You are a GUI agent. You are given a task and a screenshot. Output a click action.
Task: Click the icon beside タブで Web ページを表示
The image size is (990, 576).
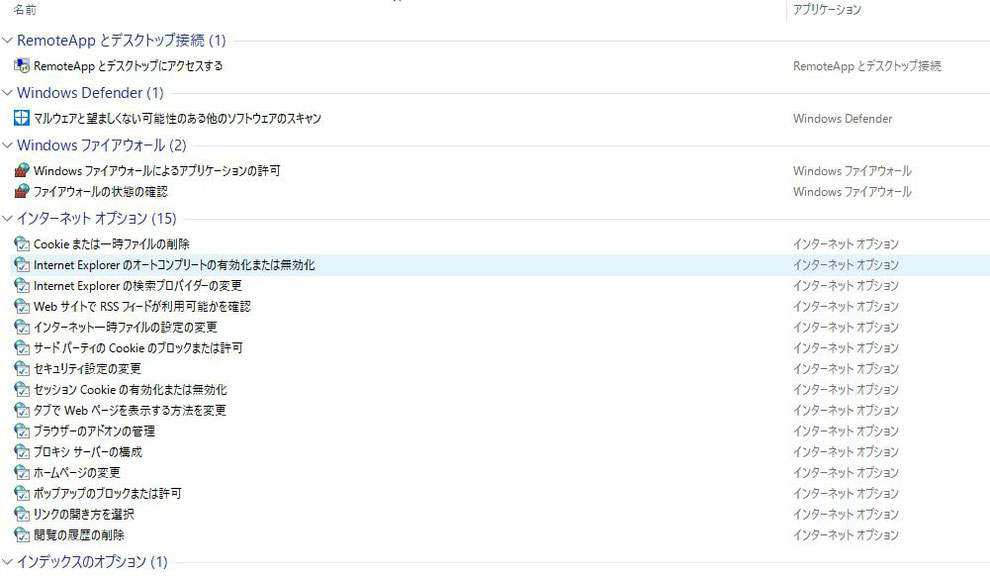(x=21, y=410)
